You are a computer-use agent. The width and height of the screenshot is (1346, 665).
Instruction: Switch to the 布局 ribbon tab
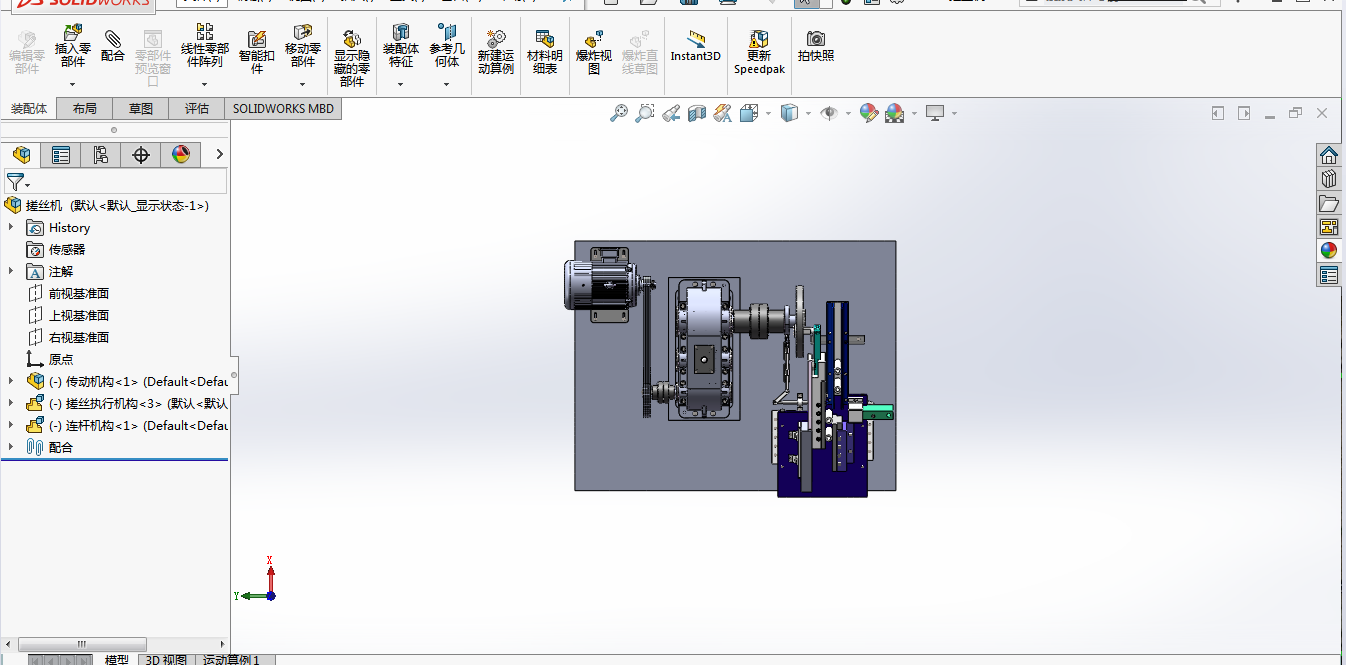tap(85, 109)
